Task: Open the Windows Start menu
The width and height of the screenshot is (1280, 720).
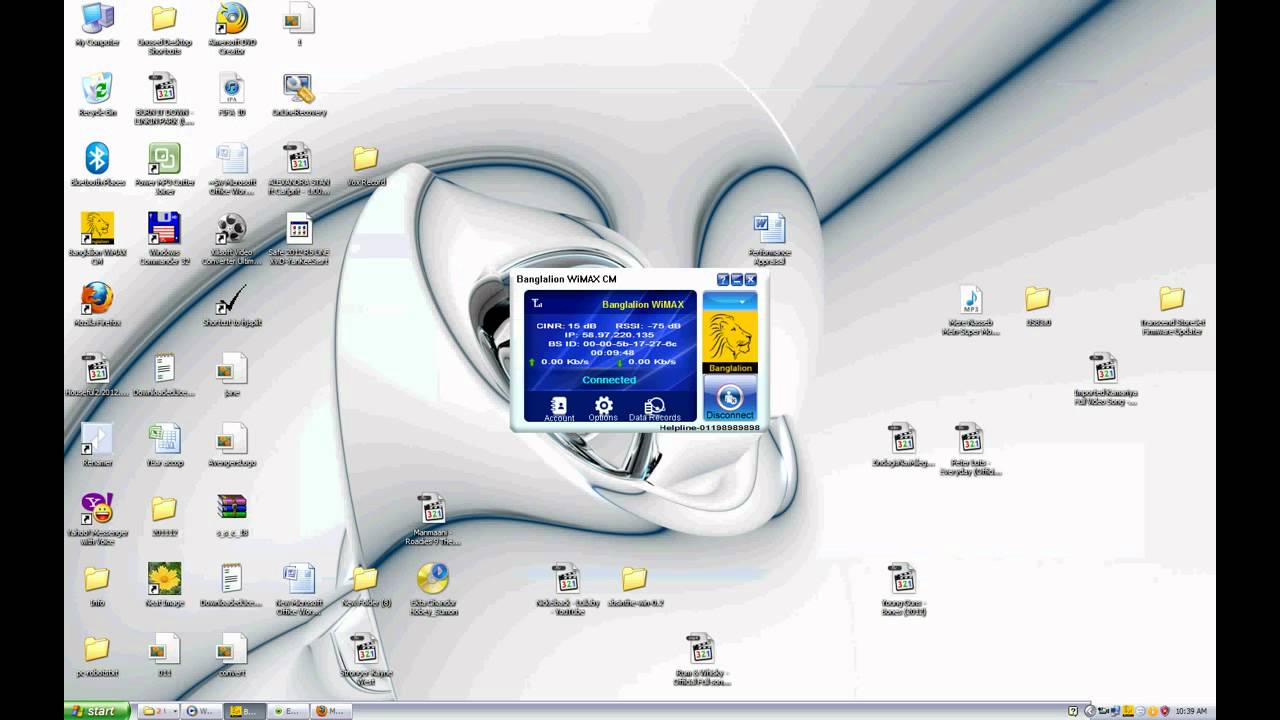Action: click(x=97, y=711)
